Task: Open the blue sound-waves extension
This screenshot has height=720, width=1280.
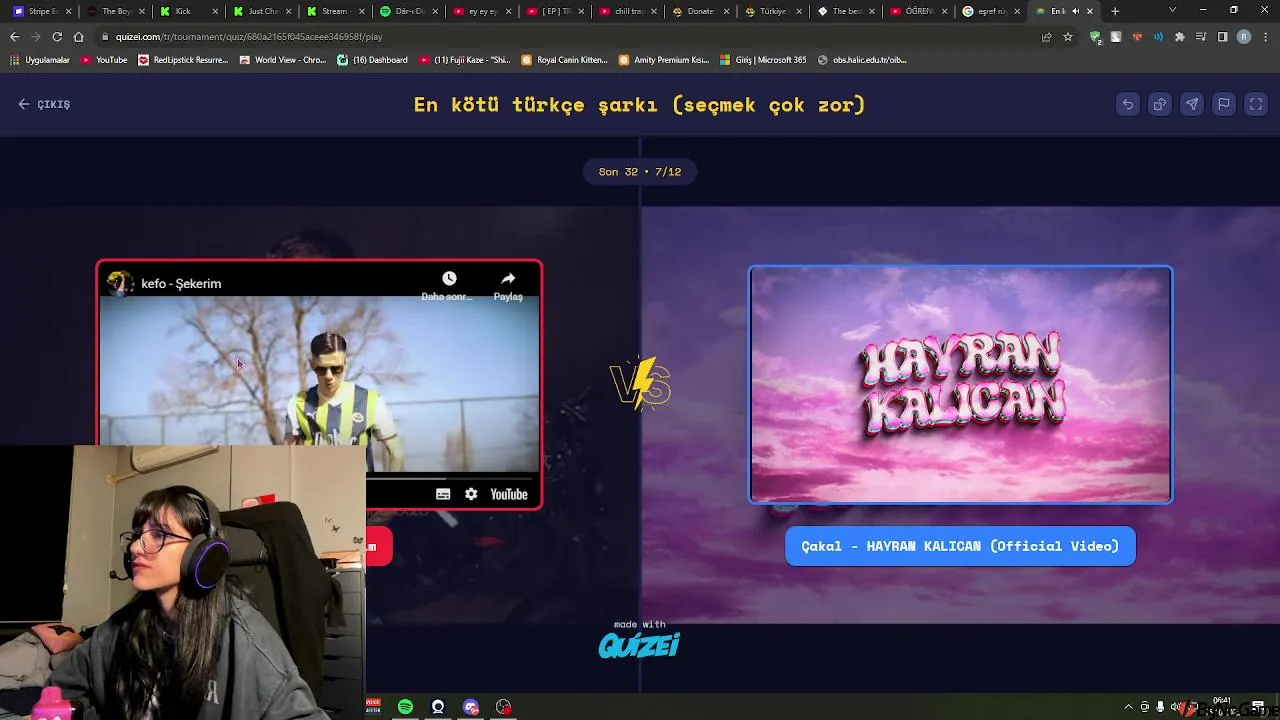Action: coord(1158,37)
